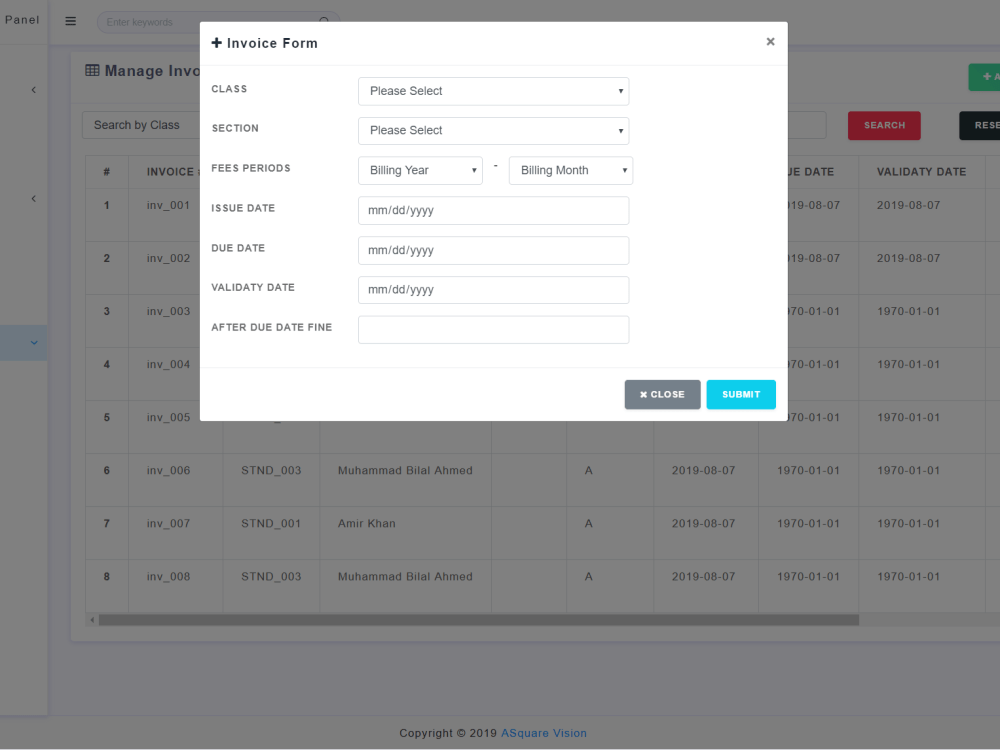This screenshot has width=1000, height=750.
Task: Click the grid icon beside Manage Invoices heading
Action: point(93,70)
